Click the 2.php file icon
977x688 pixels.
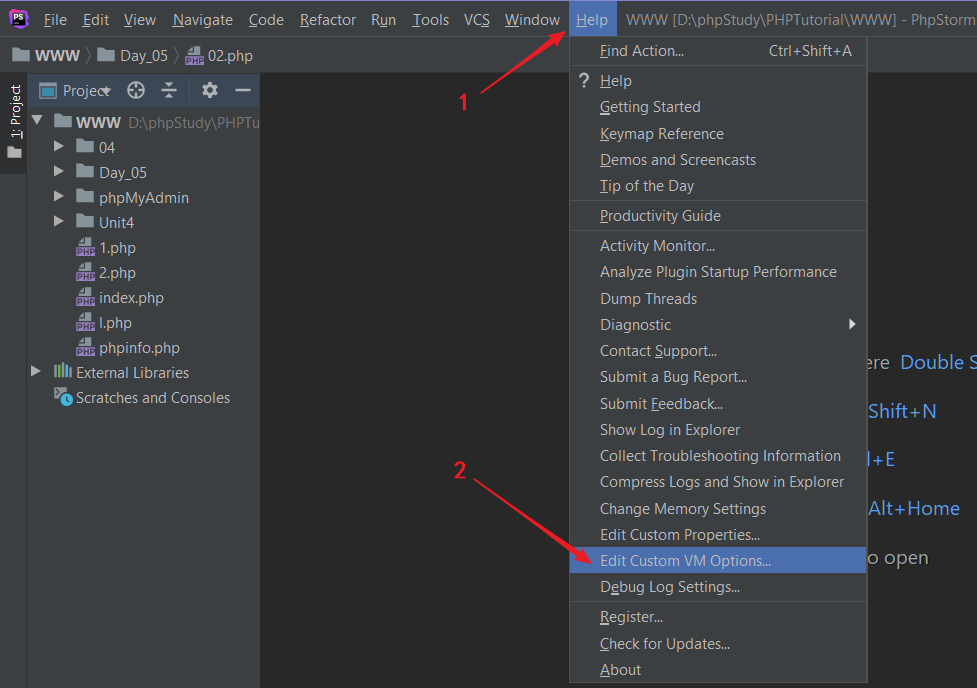pos(85,272)
